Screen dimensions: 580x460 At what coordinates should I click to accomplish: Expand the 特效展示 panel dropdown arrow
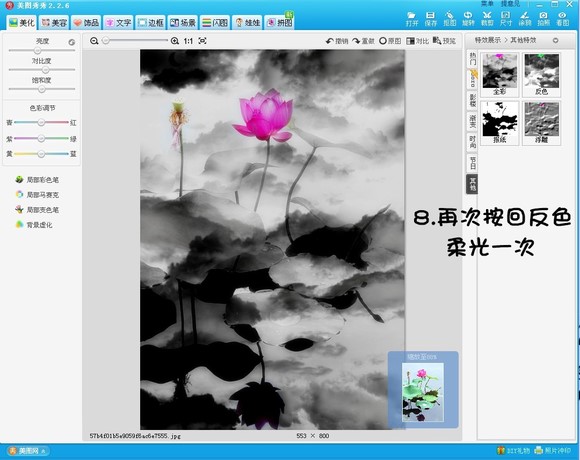pos(555,40)
